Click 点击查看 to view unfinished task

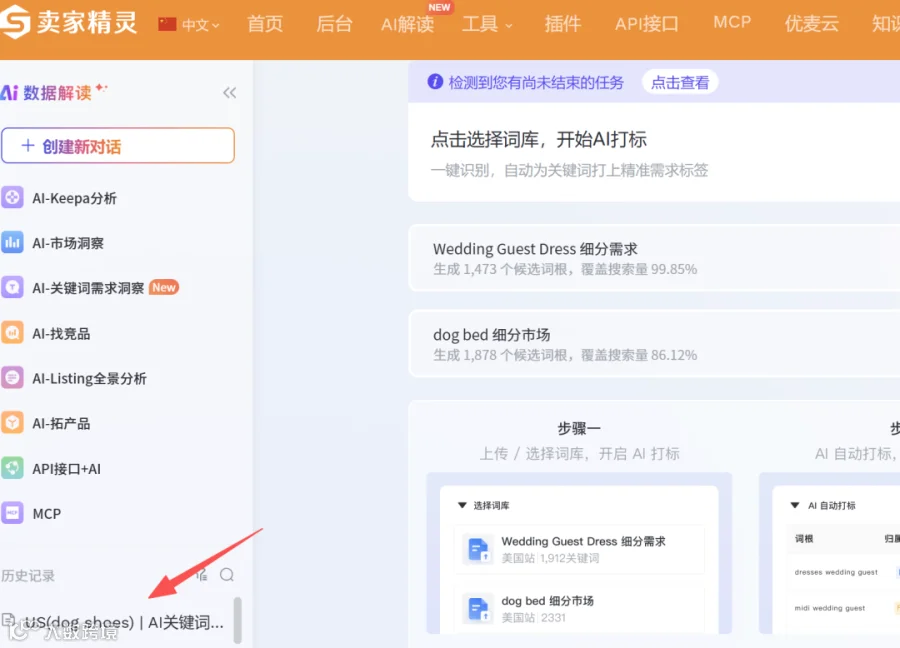click(680, 83)
